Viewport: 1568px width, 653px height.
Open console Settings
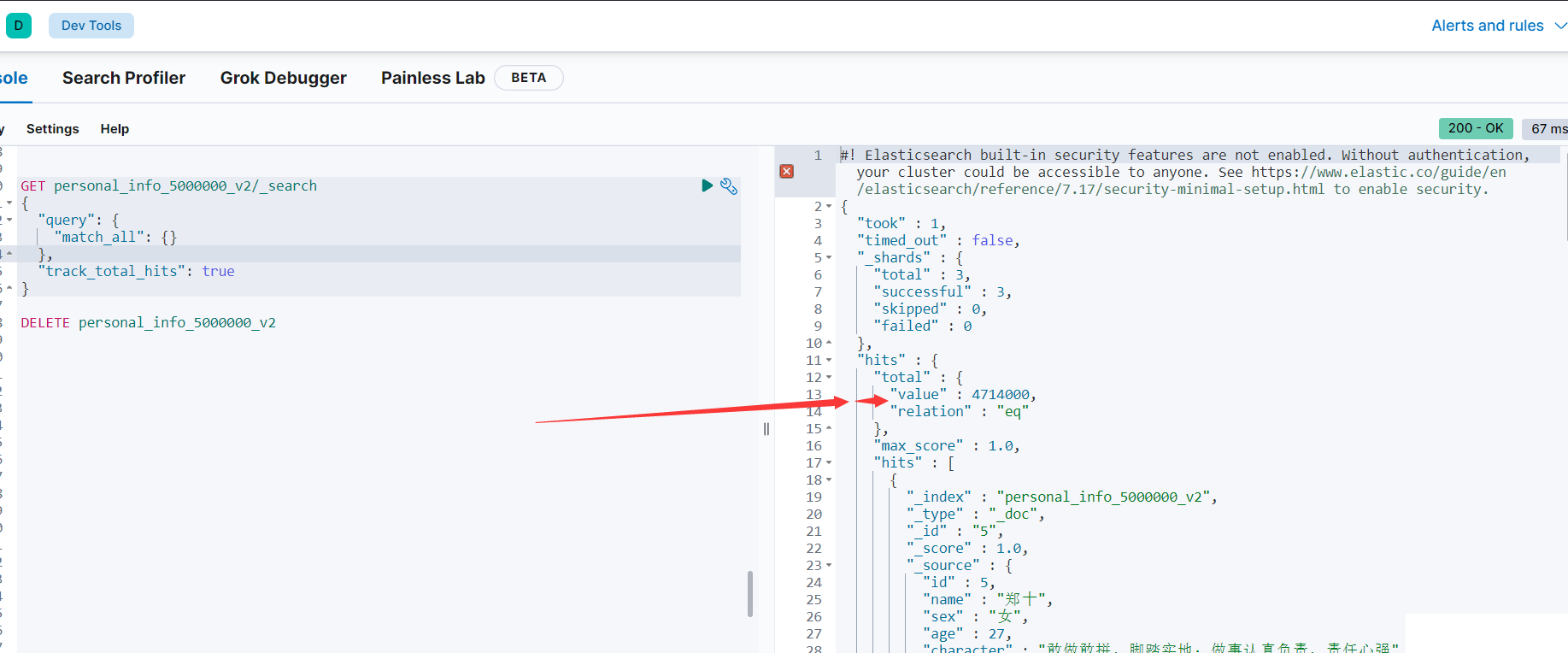coord(52,129)
